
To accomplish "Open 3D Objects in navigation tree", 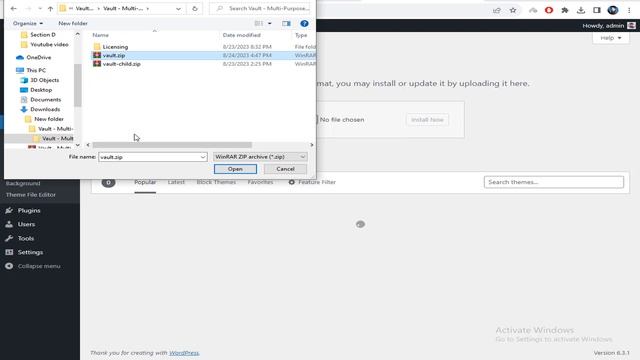I will pos(44,80).
